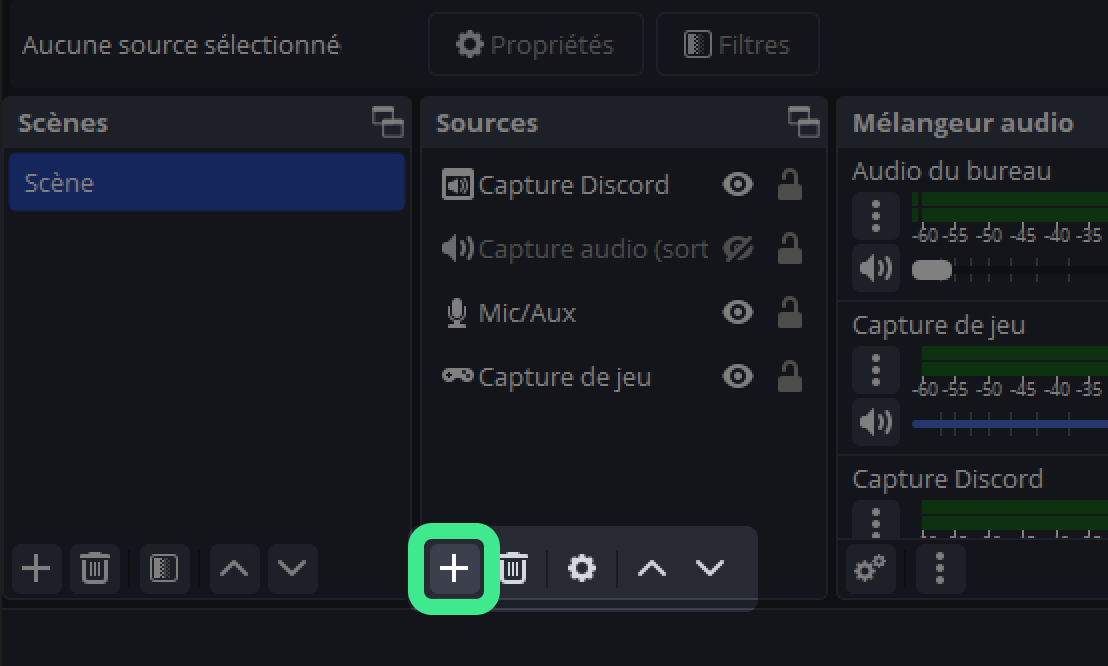The height and width of the screenshot is (666, 1108).
Task: Delete the scene using Scenes trash icon
Action: pos(95,568)
